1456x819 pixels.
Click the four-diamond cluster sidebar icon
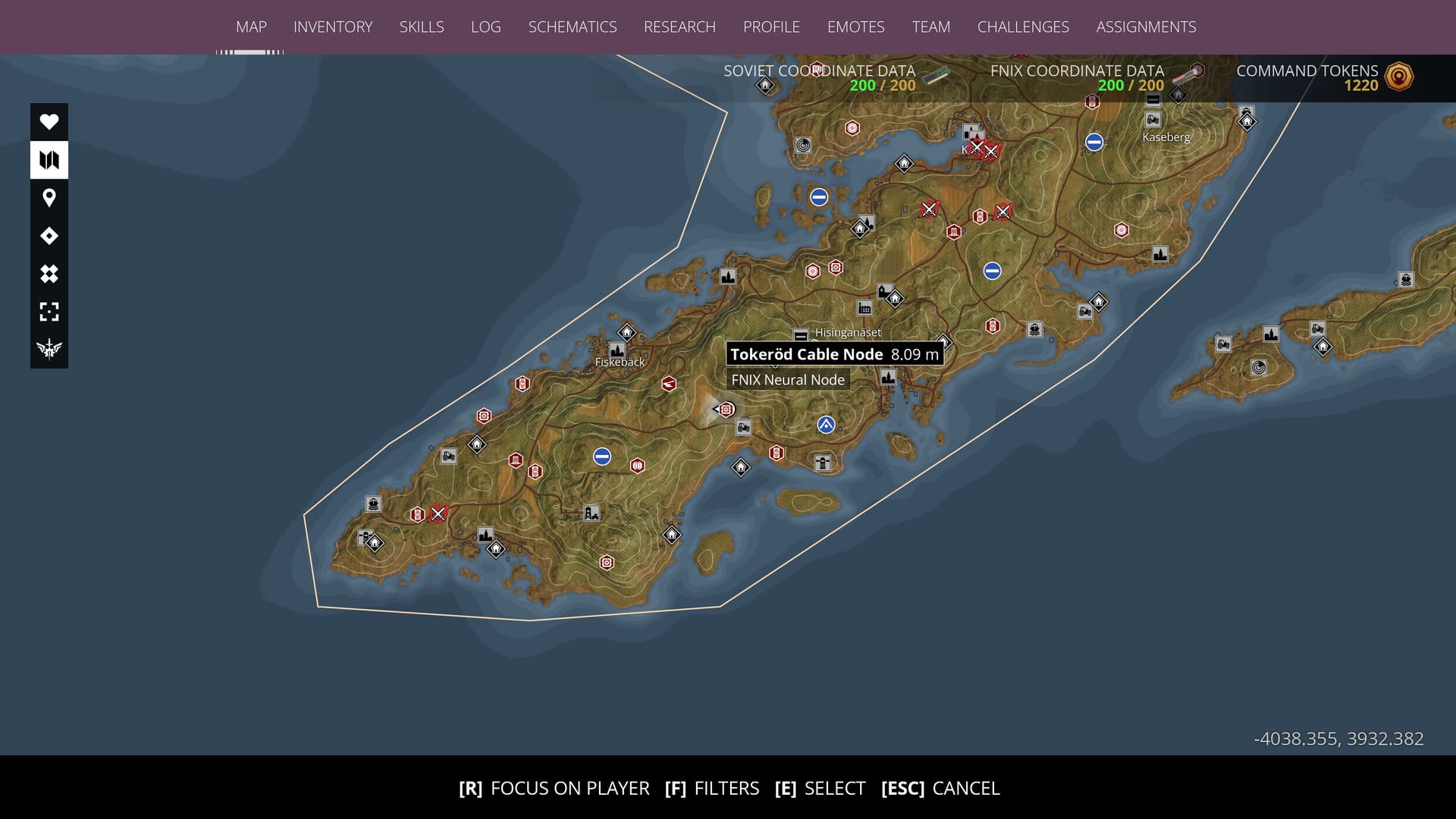(x=49, y=274)
